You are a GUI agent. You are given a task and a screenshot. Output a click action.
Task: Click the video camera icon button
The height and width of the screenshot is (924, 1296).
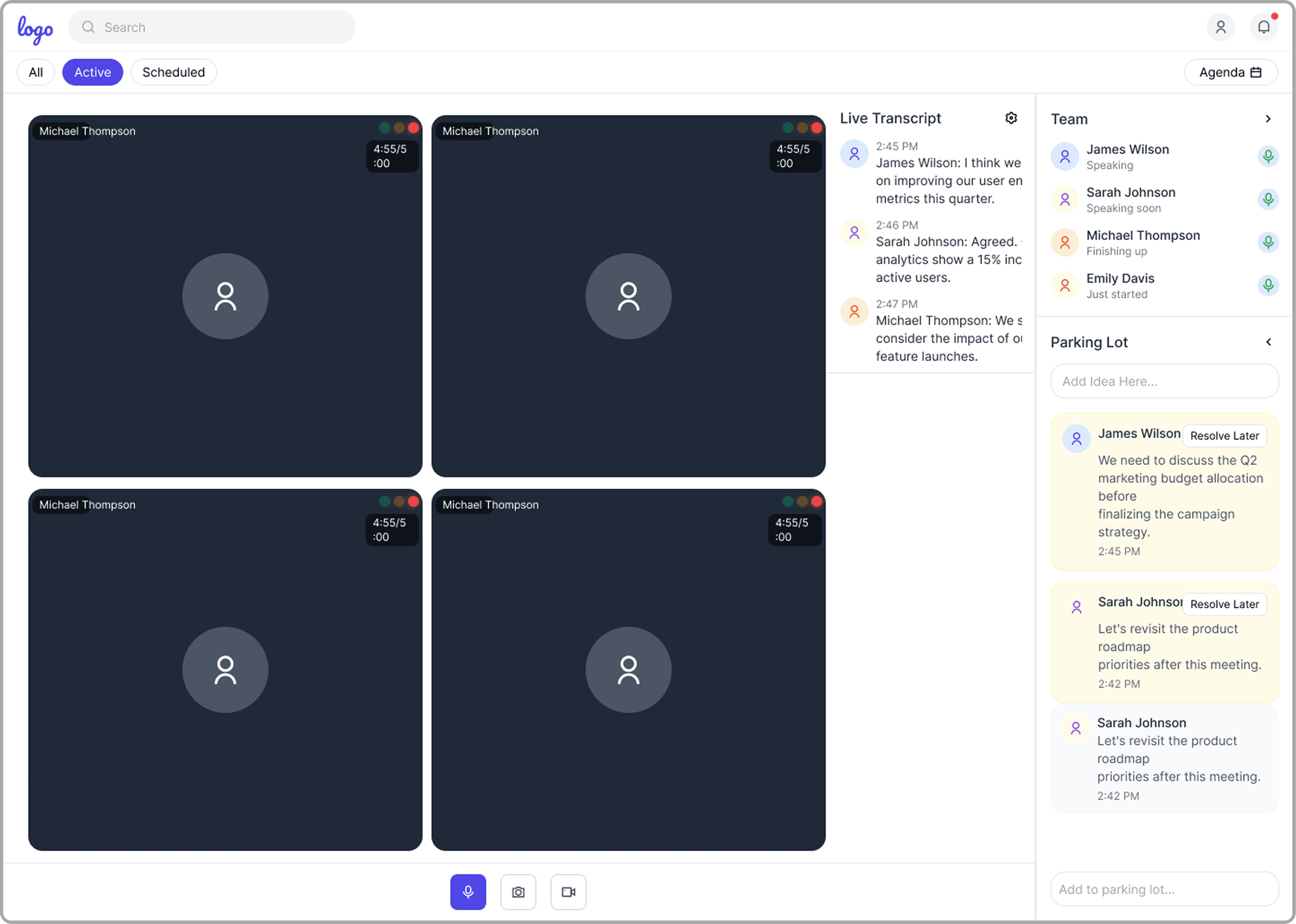568,892
